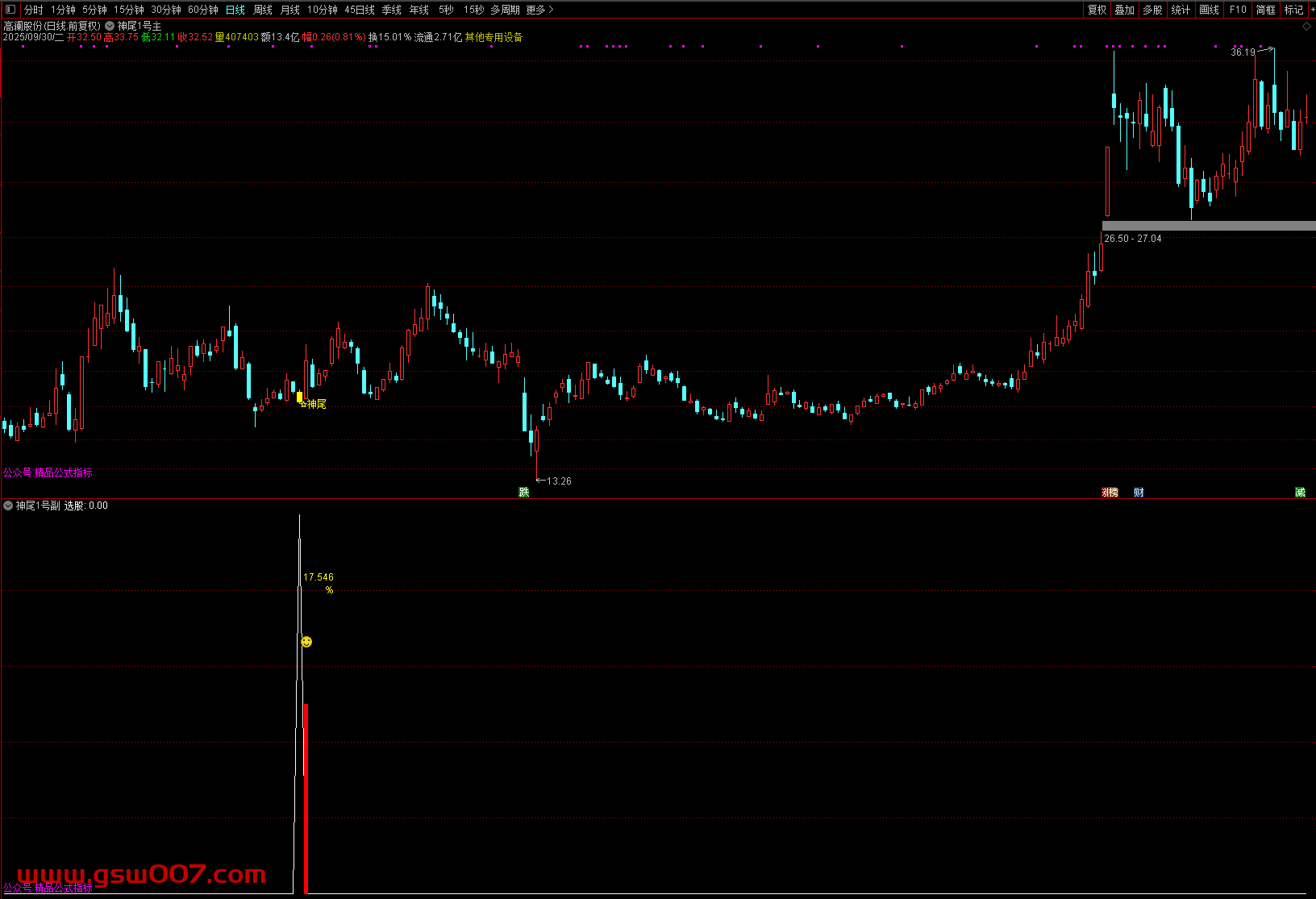Viewport: 1316px width, 899px height.
Task: Click the diamond icon at chart's top-right
Action: click(1307, 27)
